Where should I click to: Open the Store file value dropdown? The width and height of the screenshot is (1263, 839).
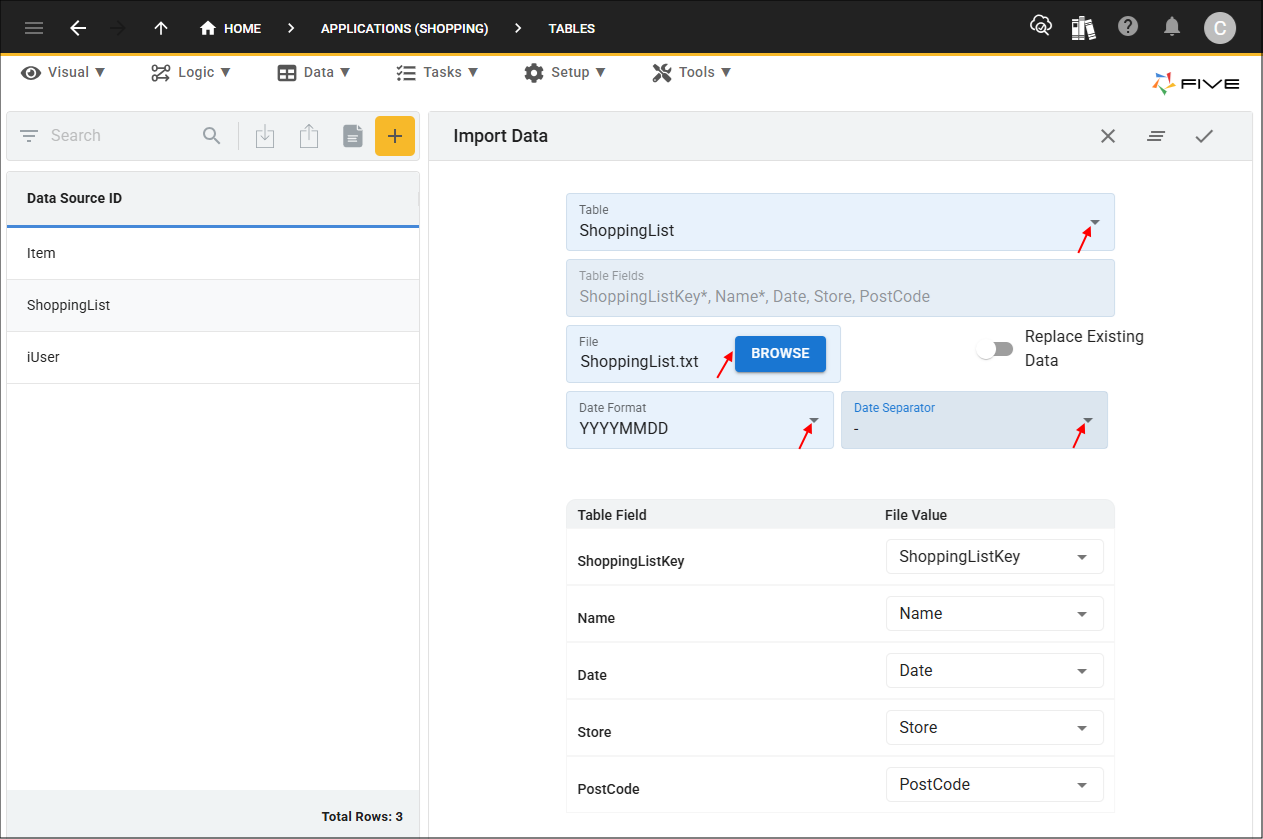(x=1083, y=727)
